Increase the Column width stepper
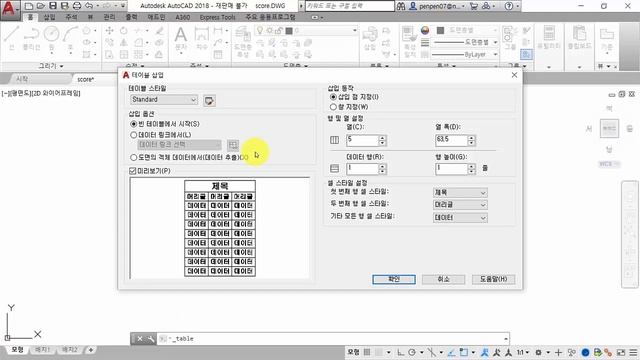 click(471, 138)
